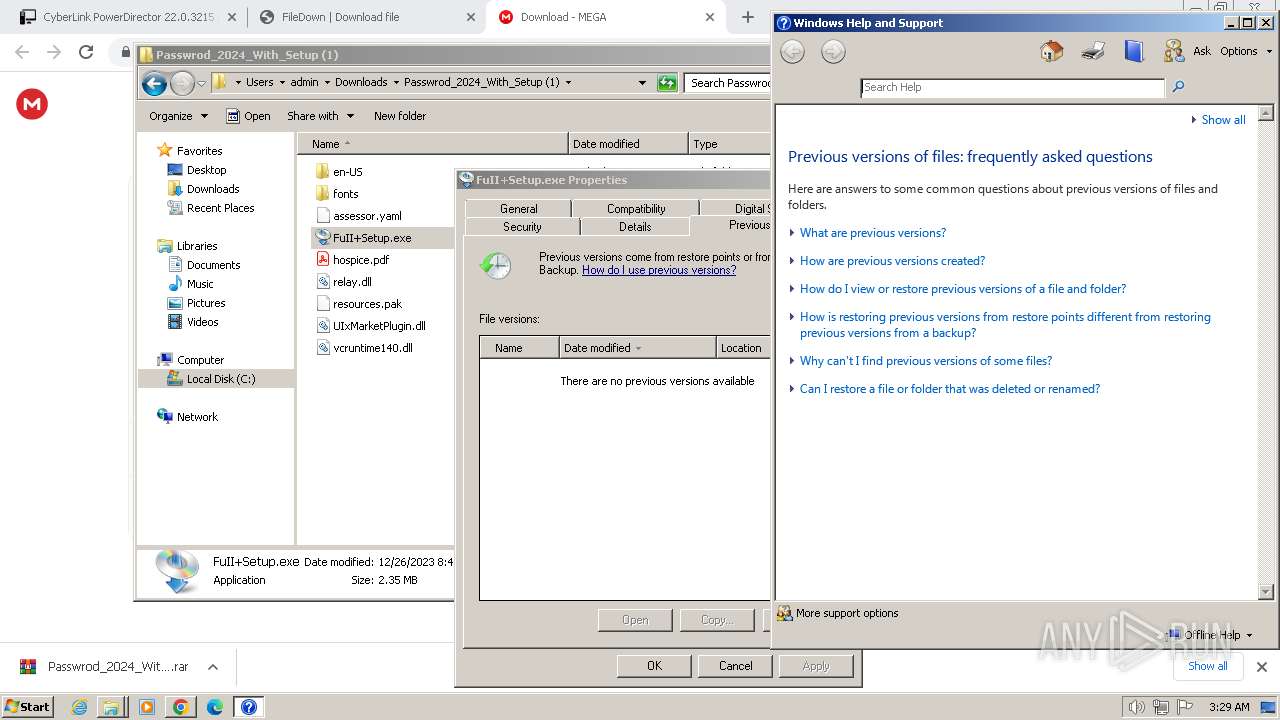
Task: Close the FileDown tab
Action: tap(471, 17)
